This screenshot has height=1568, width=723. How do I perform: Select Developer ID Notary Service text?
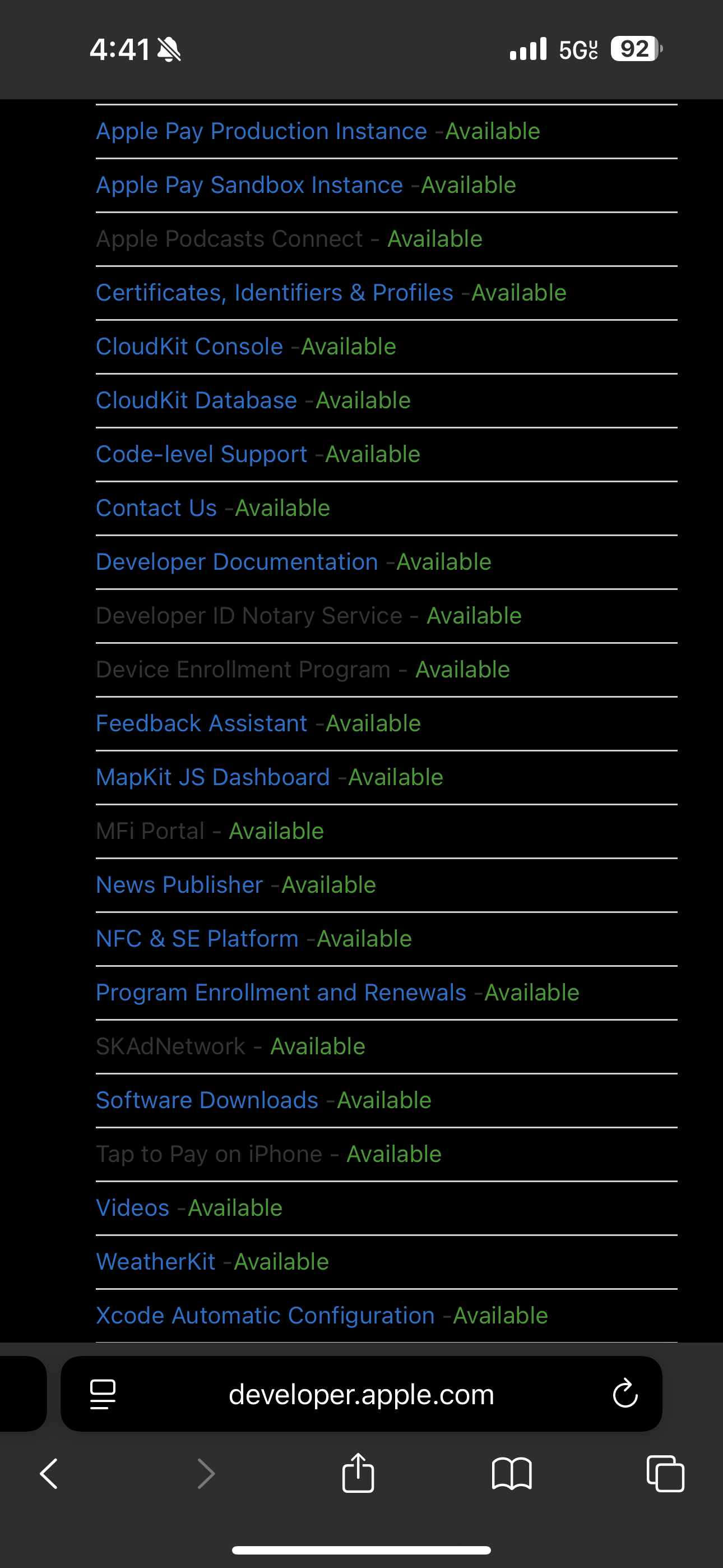tap(249, 616)
